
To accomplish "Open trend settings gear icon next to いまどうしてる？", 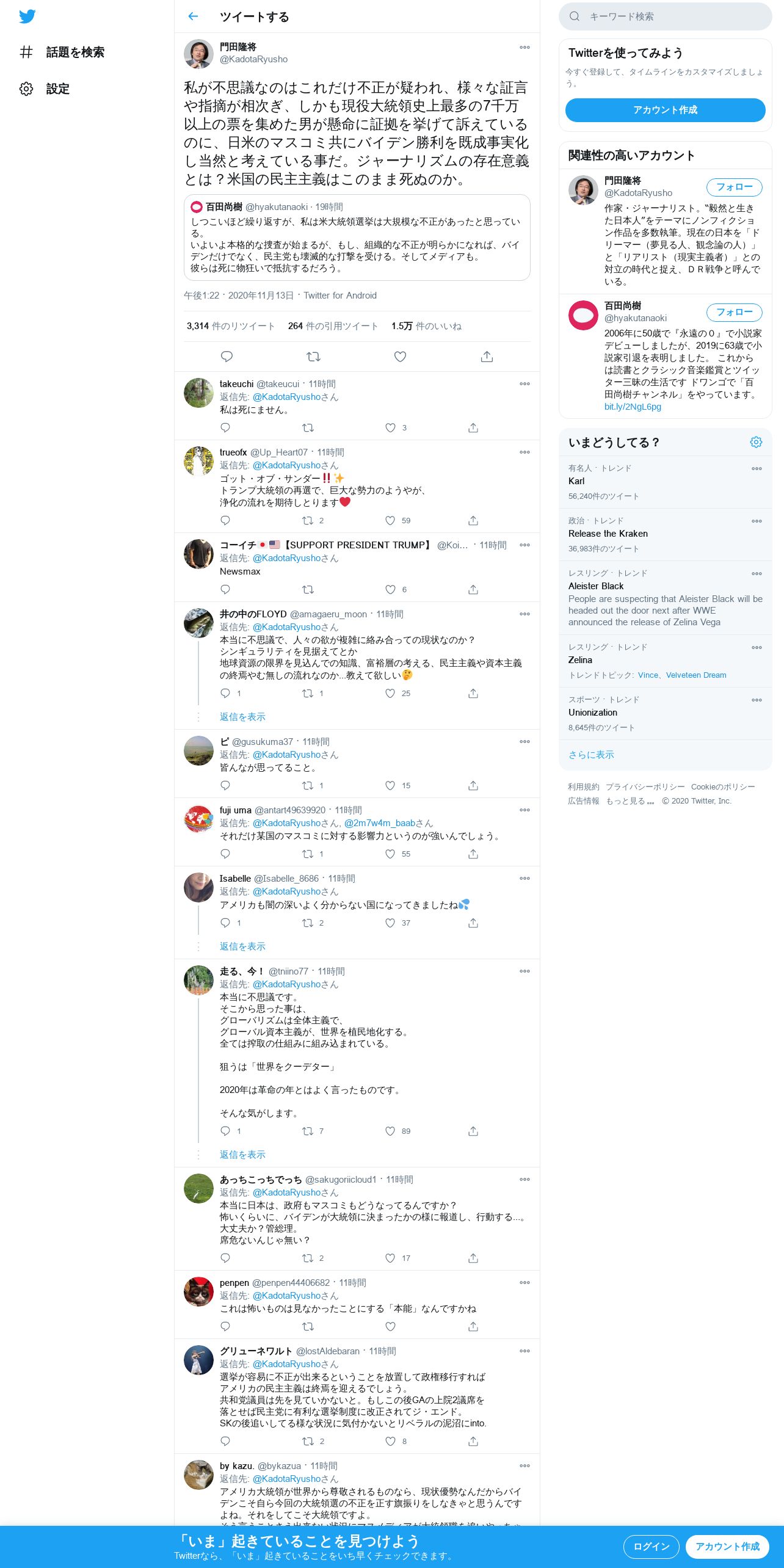I will 756,442.
